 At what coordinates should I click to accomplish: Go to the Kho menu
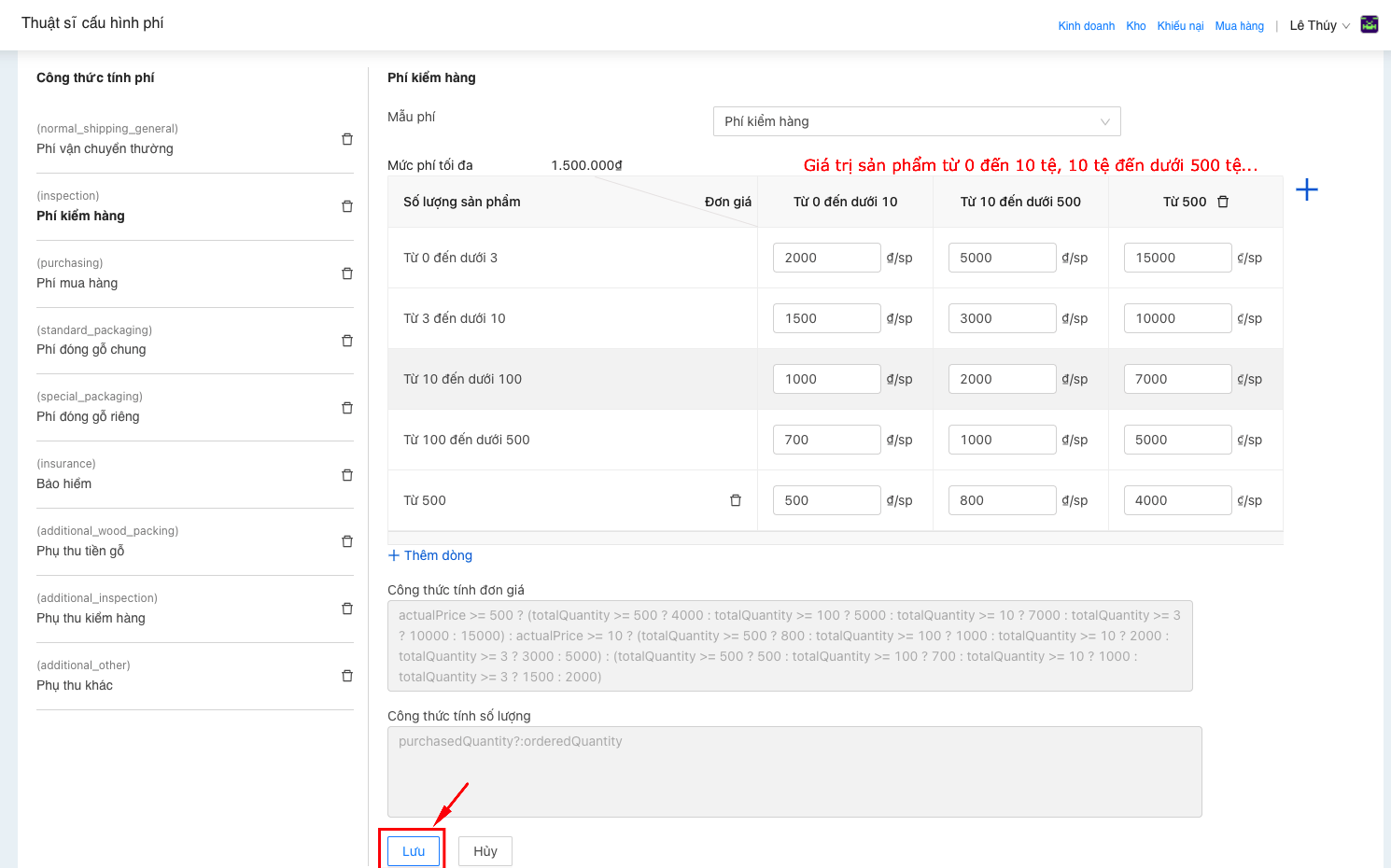tap(1135, 26)
